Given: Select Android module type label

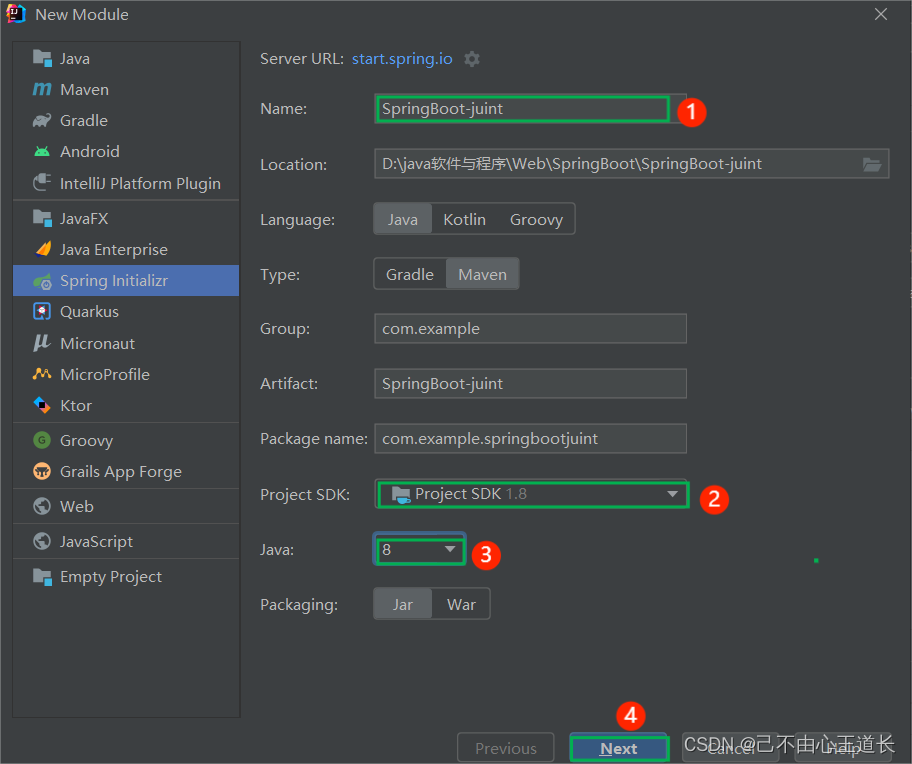Looking at the screenshot, I should tap(90, 152).
